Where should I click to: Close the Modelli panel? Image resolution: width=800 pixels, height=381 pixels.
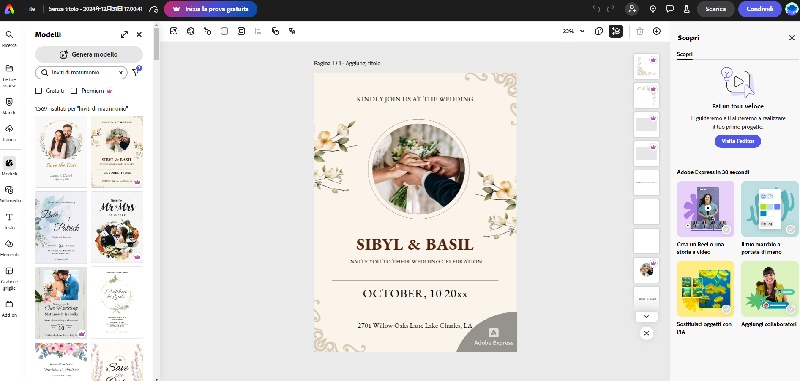pos(139,35)
